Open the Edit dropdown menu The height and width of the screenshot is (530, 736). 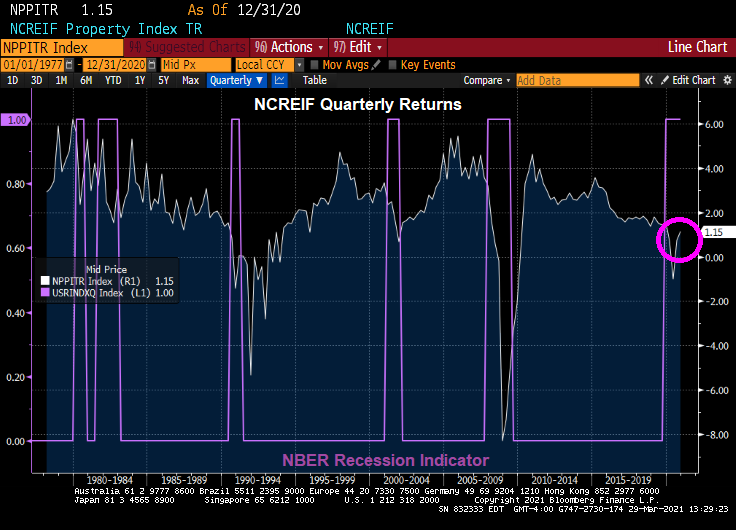coord(358,47)
